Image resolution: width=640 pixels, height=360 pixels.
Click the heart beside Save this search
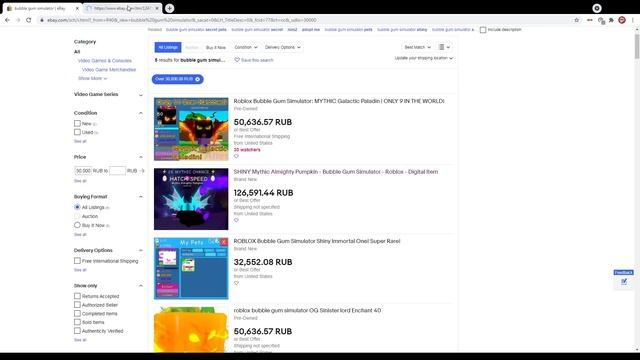click(x=237, y=60)
